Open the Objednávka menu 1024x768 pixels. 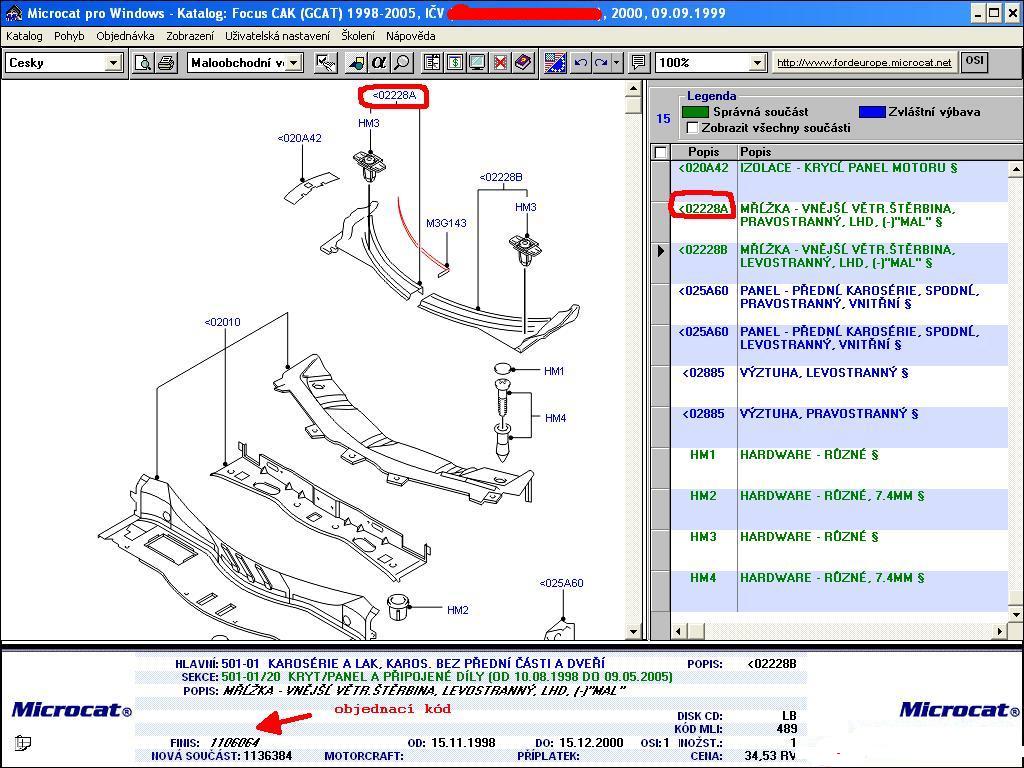[125, 36]
